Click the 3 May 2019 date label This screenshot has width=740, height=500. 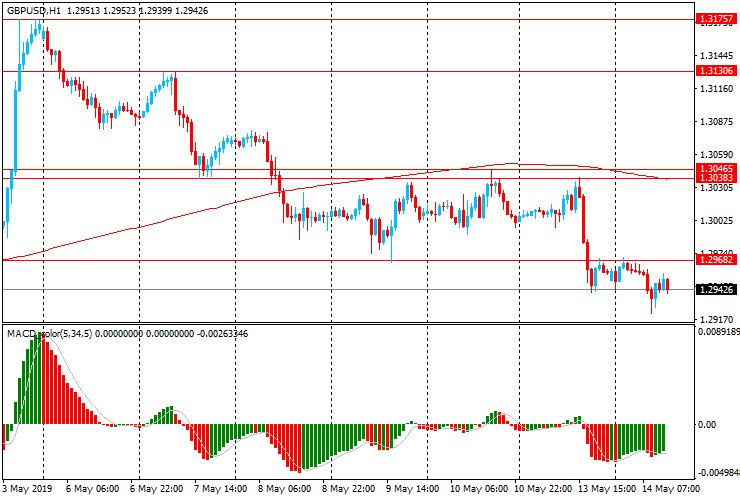[27, 488]
